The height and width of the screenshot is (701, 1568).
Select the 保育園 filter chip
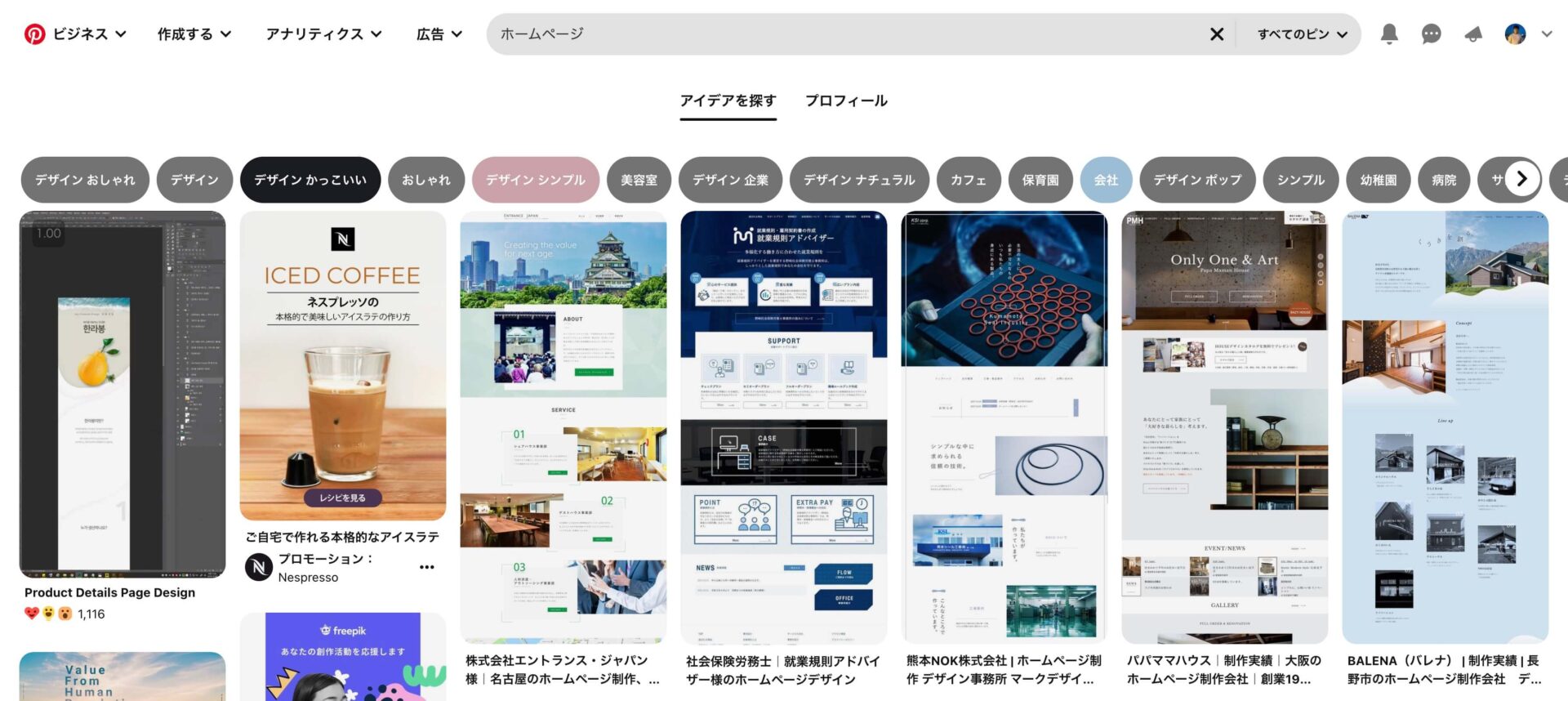[x=1040, y=180]
